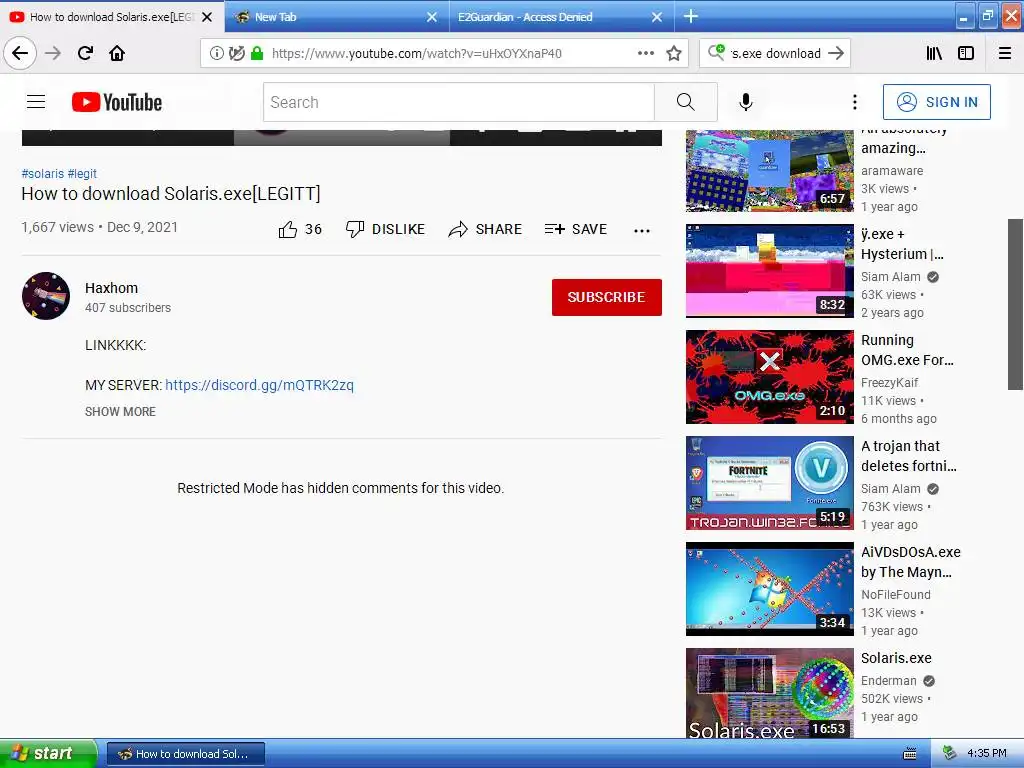Click the #legit hashtag
This screenshot has height=768, width=1024.
pyautogui.click(x=82, y=174)
